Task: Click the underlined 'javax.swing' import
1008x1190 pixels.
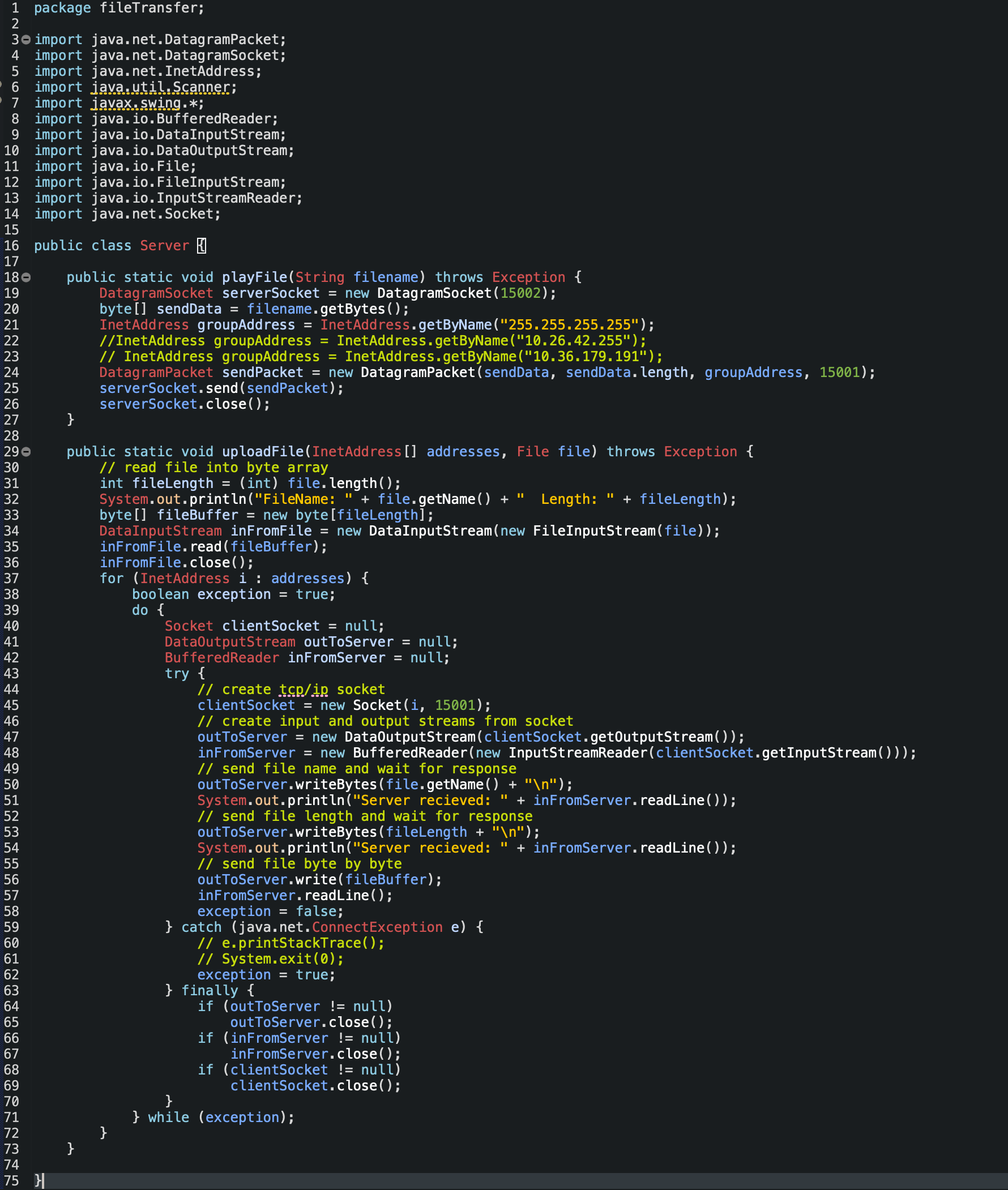Action: point(136,104)
